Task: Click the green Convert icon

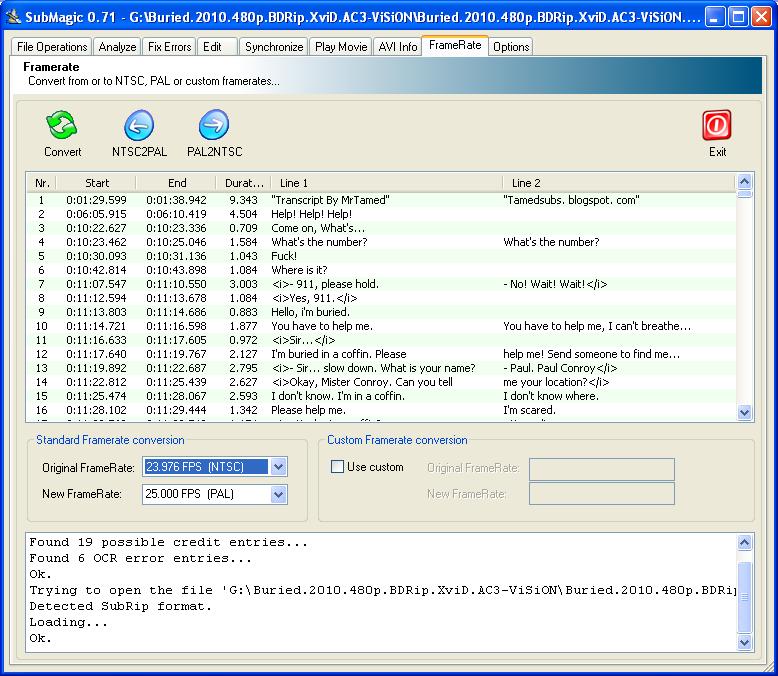Action: click(62, 125)
